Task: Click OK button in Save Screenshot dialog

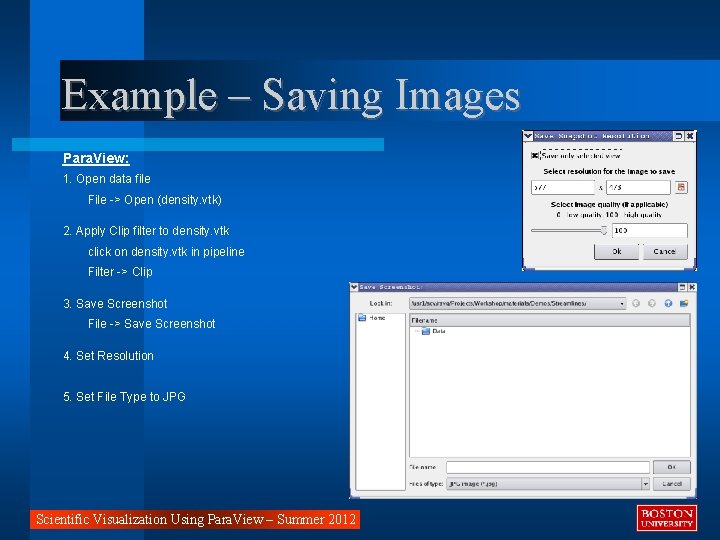Action: (671, 467)
